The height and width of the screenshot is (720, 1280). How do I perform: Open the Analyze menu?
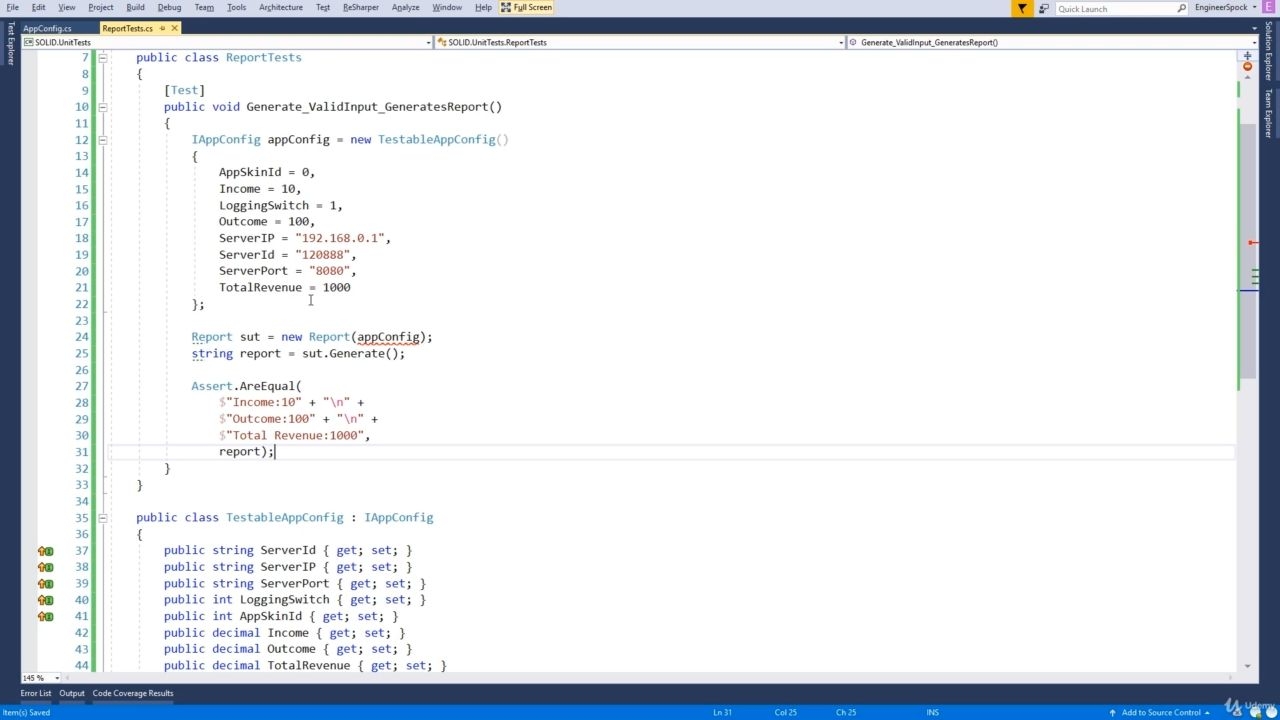[x=406, y=8]
